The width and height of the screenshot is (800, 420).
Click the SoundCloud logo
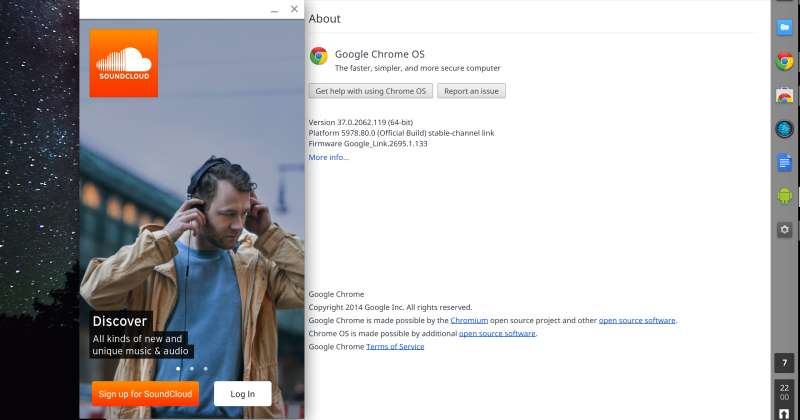click(x=123, y=63)
